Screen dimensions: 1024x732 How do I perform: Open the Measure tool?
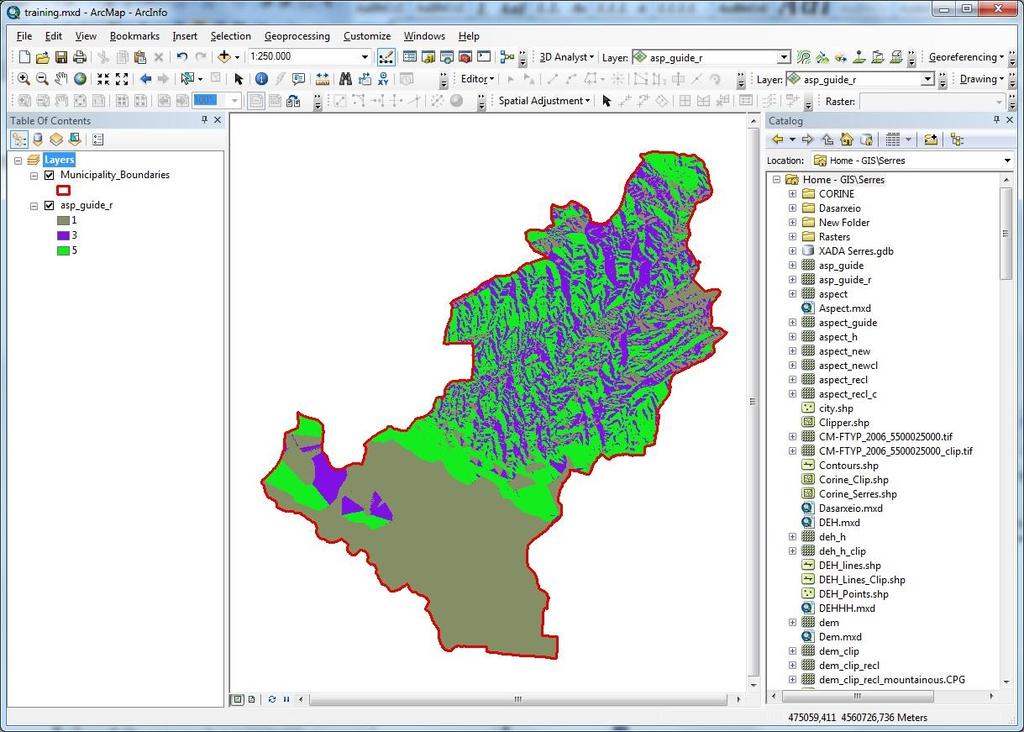point(322,79)
